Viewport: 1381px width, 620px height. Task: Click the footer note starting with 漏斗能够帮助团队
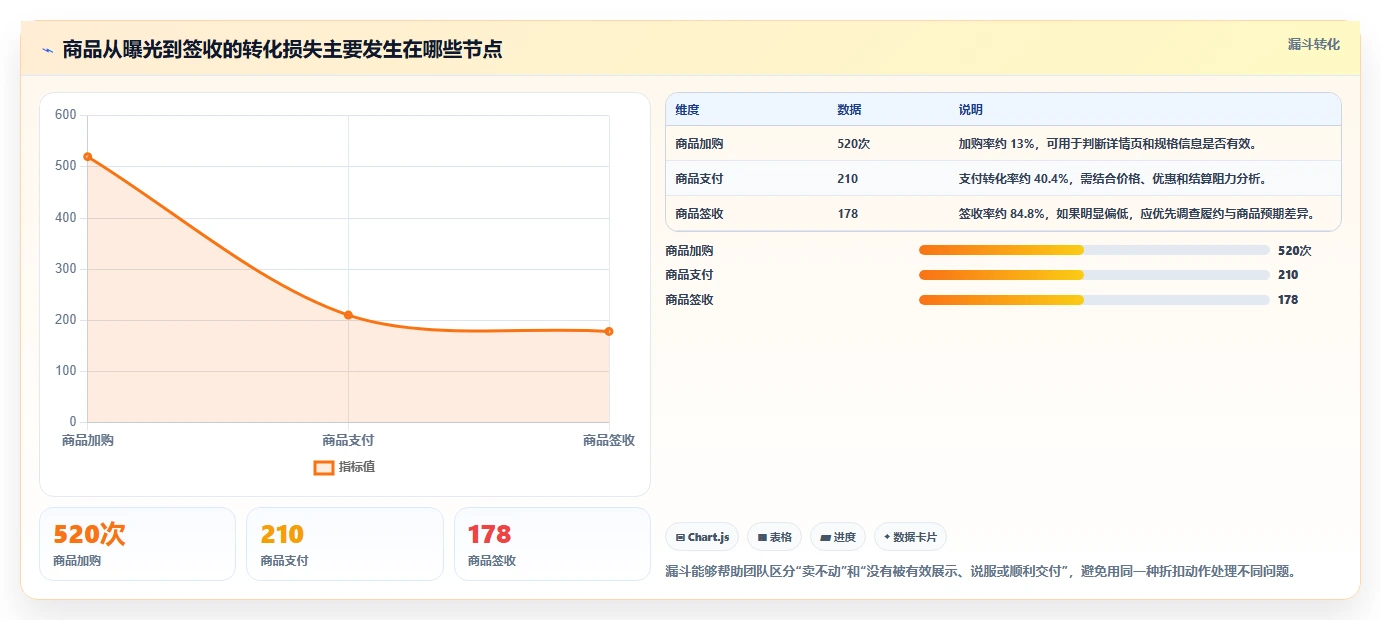coord(982,572)
